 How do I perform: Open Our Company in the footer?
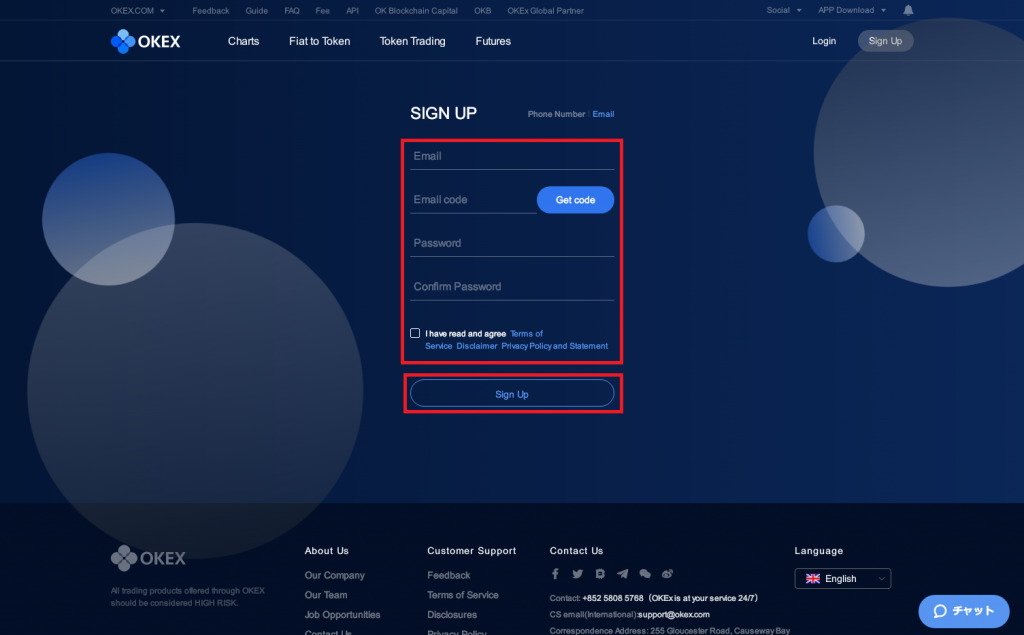click(334, 575)
